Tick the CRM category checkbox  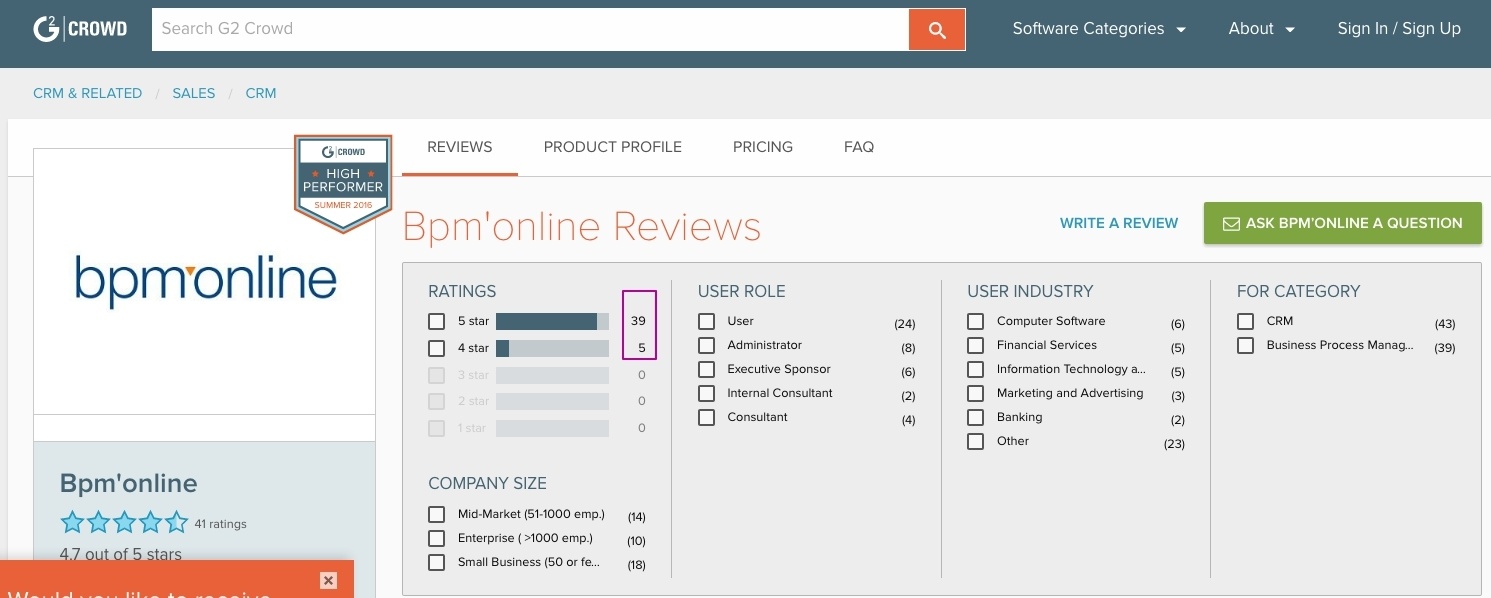click(x=1245, y=321)
